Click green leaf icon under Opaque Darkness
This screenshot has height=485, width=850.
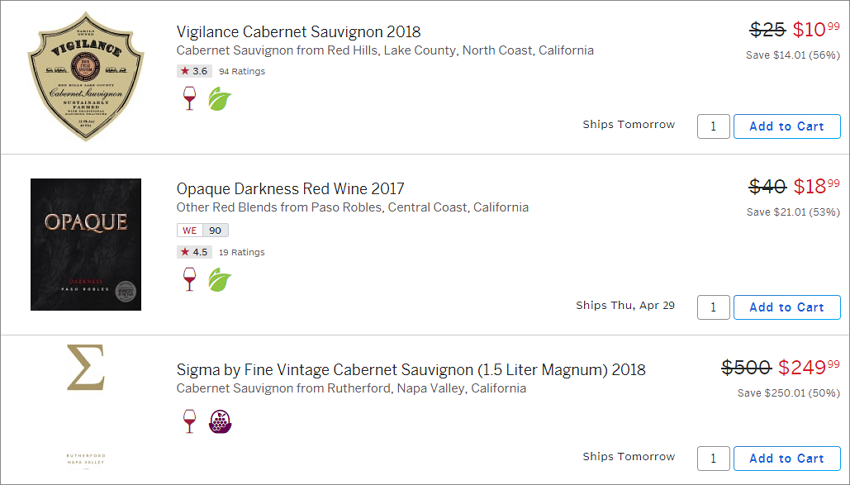(x=220, y=280)
